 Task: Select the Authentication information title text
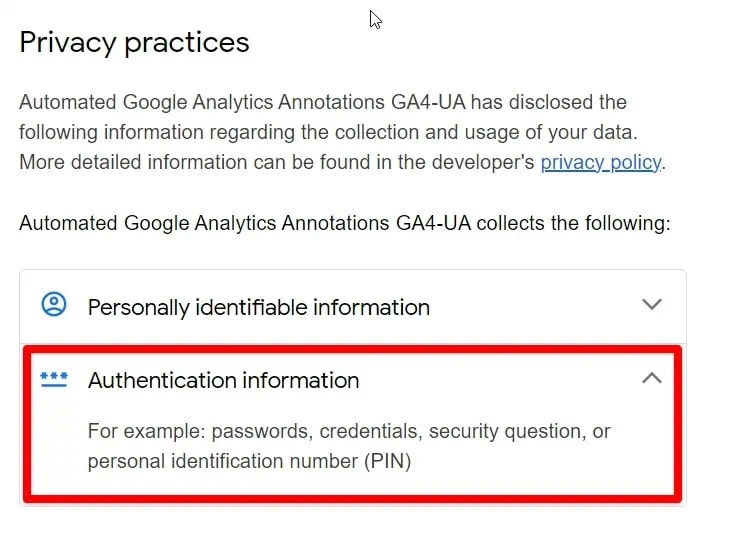(x=223, y=380)
